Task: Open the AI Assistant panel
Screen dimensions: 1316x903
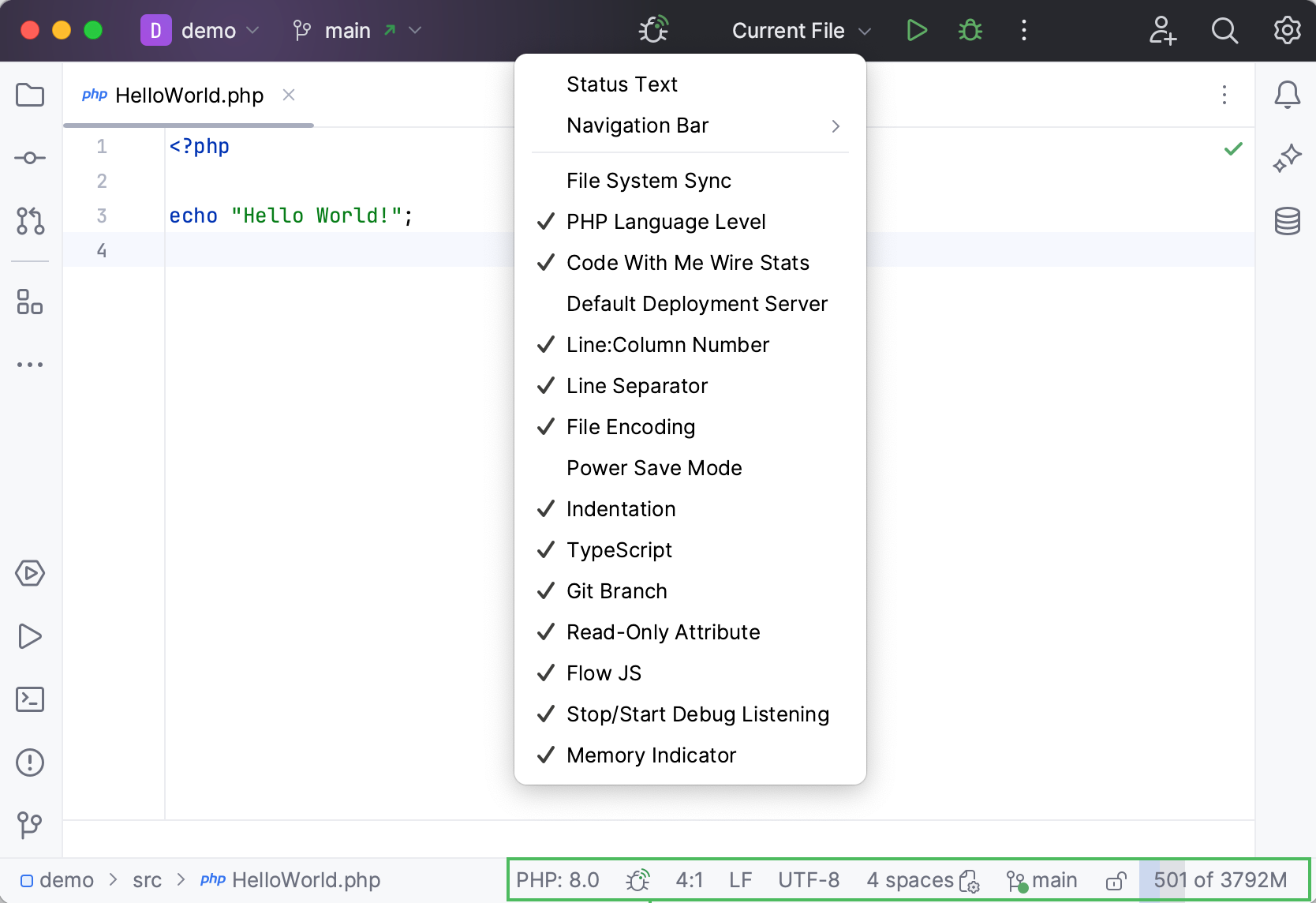Action: point(1287,158)
